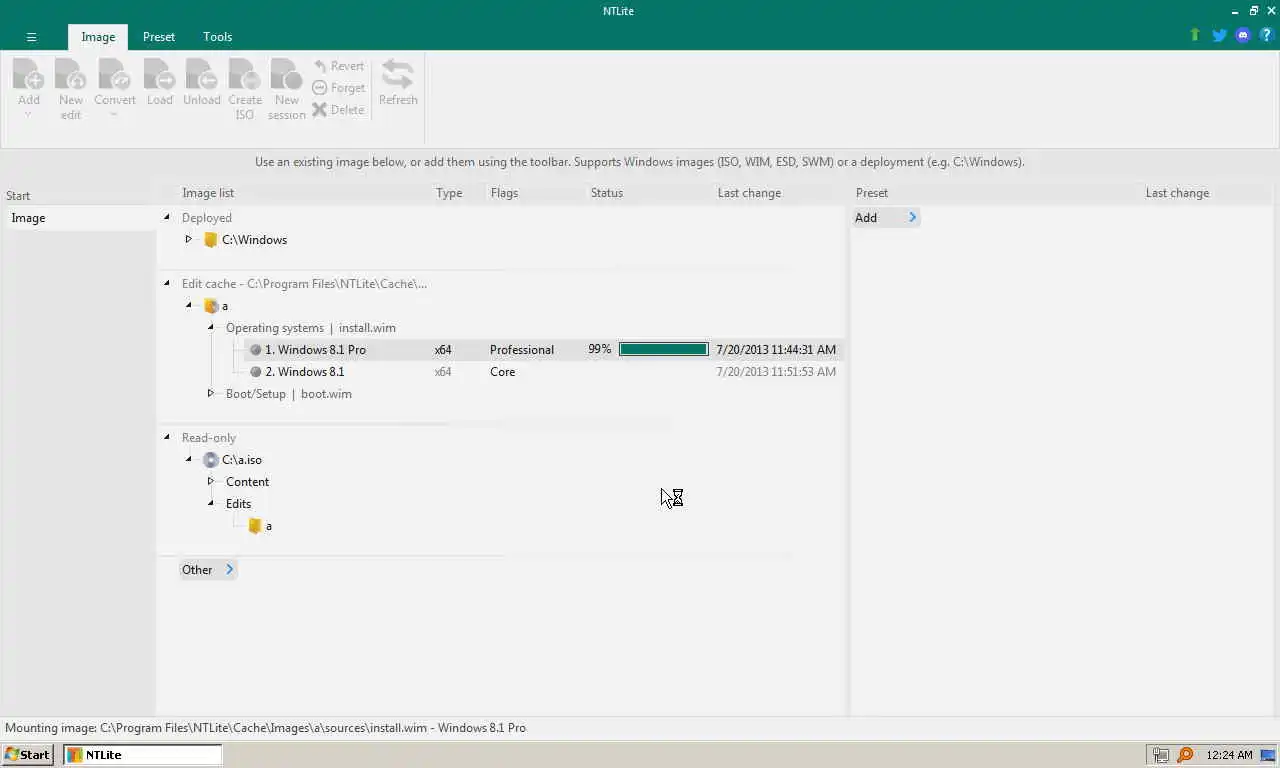Click the 12:24 AM clock
Screen dimensions: 1280x768
click(x=1229, y=755)
